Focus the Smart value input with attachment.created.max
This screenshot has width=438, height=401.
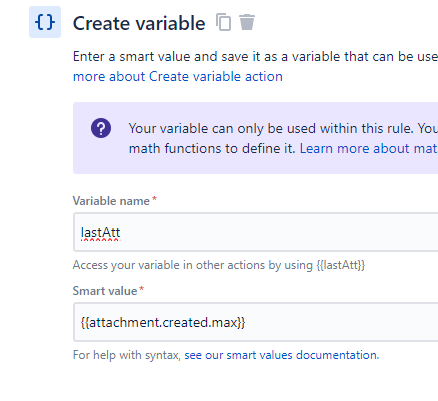pyautogui.click(x=256, y=322)
